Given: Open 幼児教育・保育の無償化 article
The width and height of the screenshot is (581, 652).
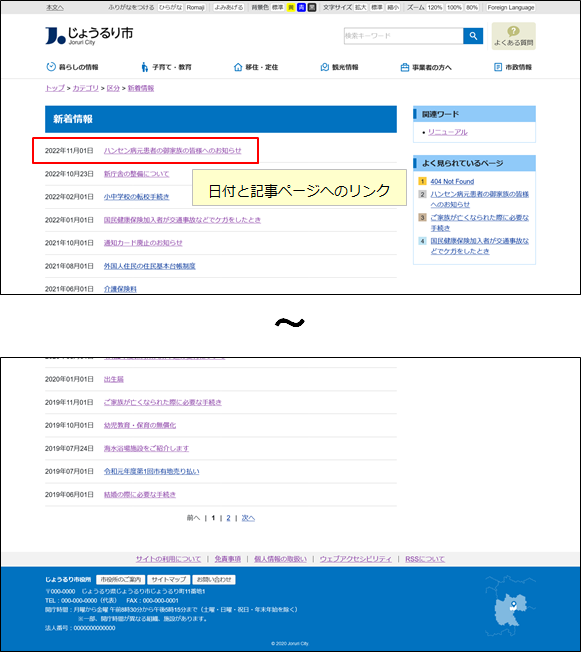Looking at the screenshot, I should tap(140, 425).
